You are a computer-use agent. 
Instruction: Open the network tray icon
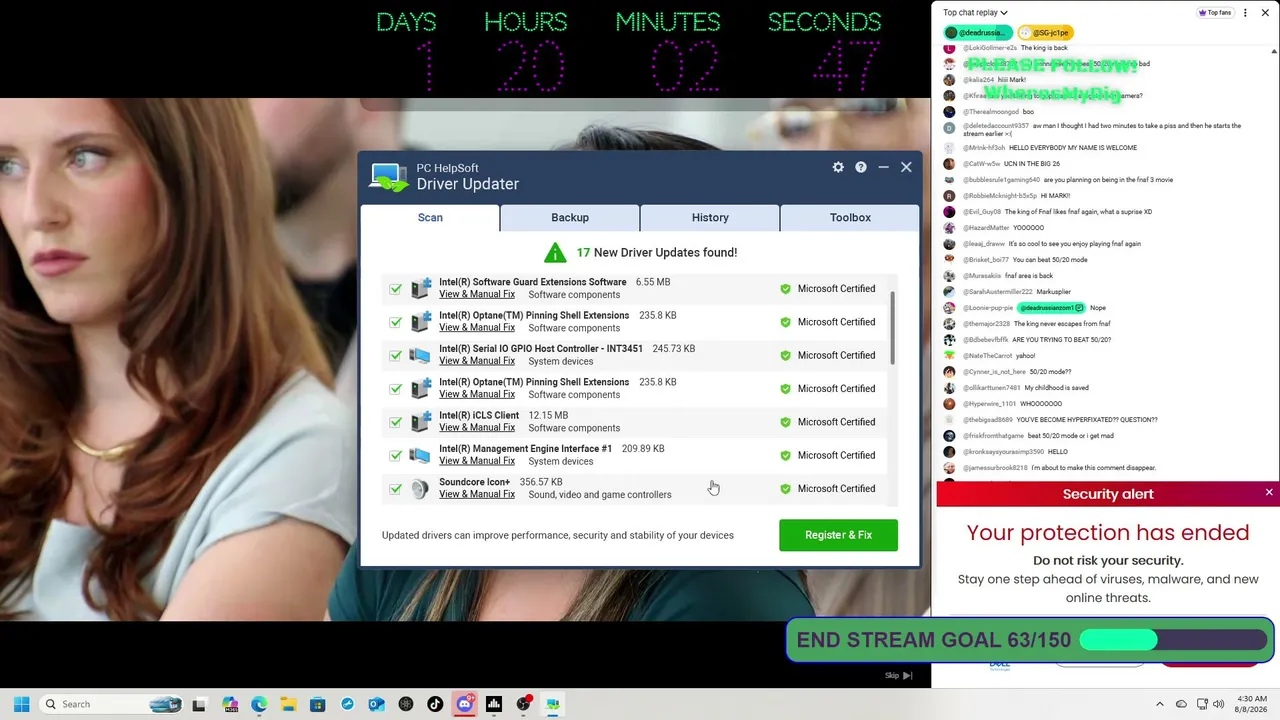1202,704
